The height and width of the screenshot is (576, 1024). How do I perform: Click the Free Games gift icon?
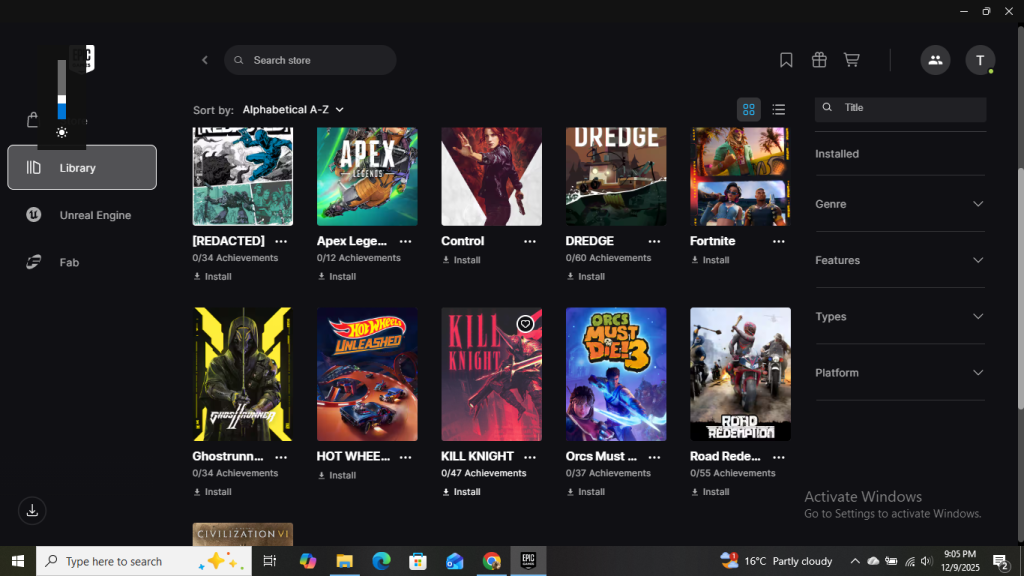(x=819, y=60)
